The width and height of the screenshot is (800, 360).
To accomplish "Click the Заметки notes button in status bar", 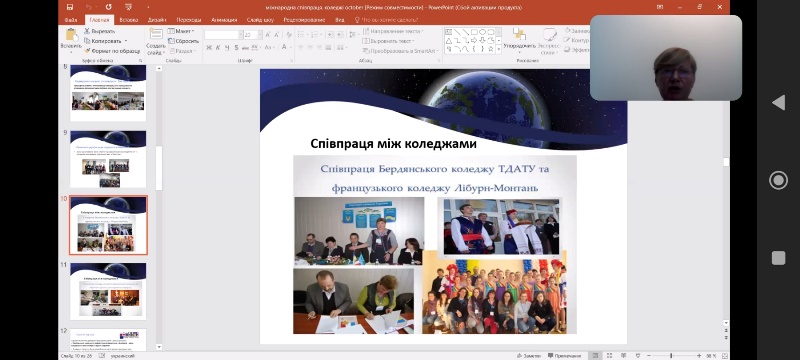I will (x=529, y=355).
